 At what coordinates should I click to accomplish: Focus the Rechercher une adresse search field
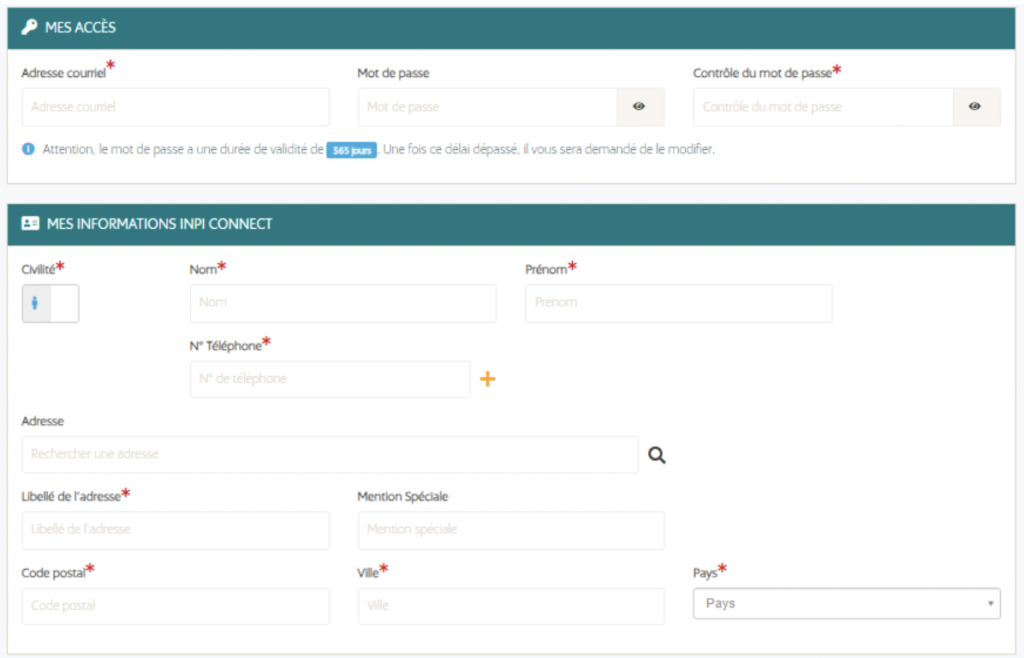(x=329, y=454)
